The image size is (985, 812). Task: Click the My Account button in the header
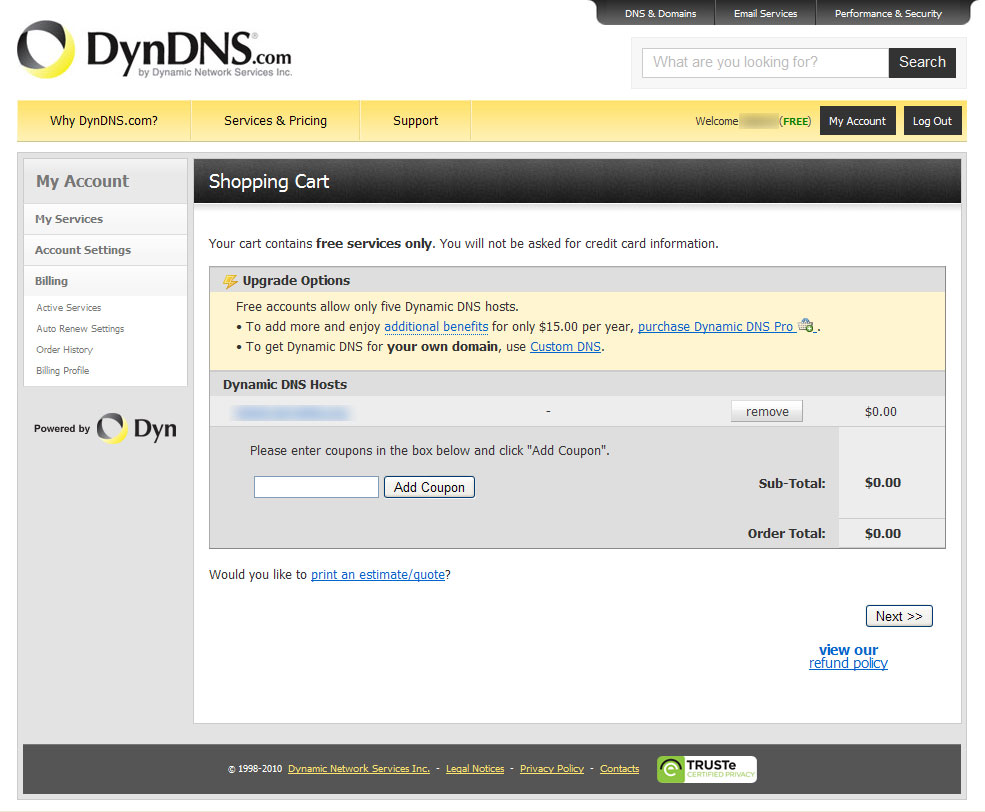pyautogui.click(x=857, y=121)
